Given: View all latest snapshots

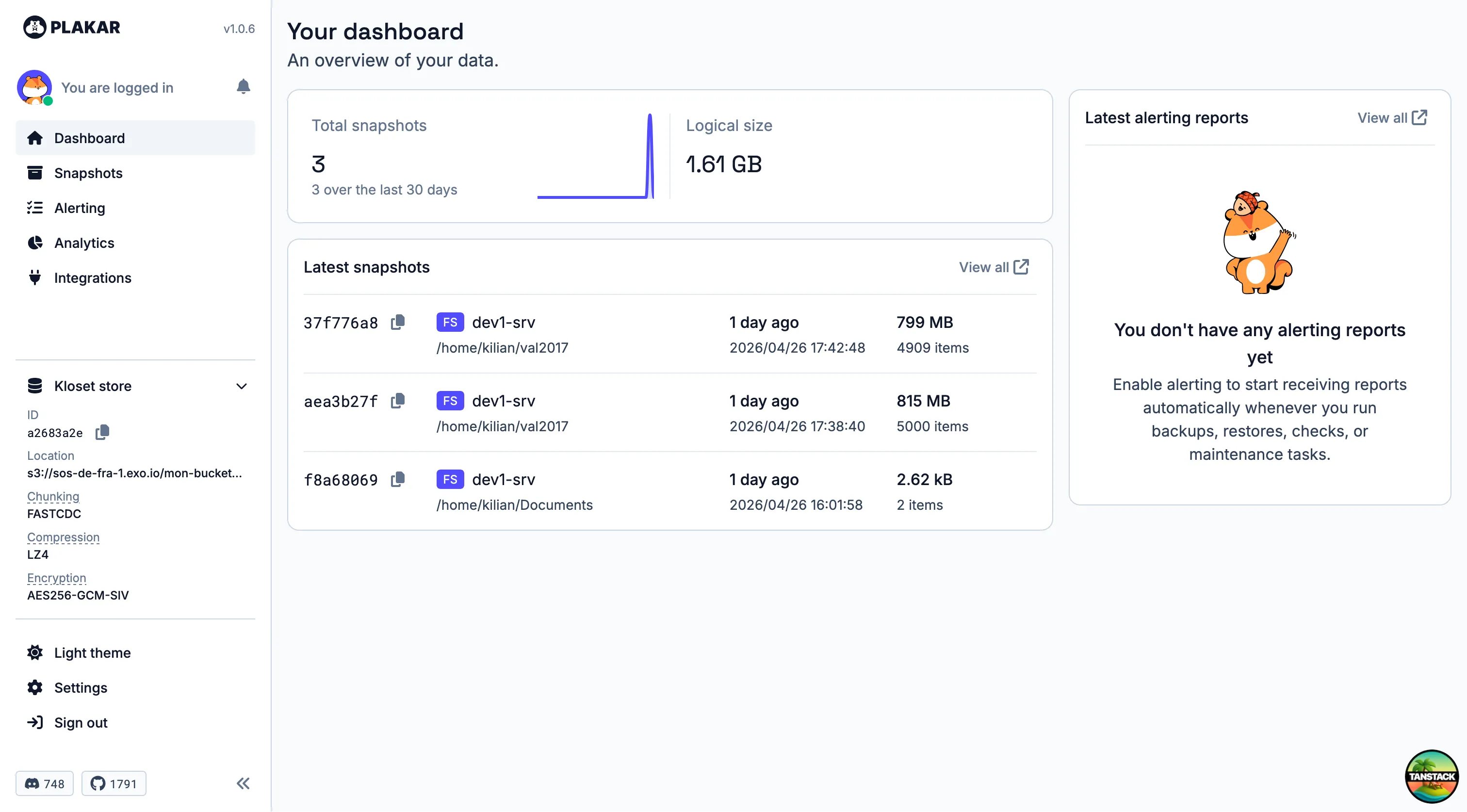Looking at the screenshot, I should (994, 267).
